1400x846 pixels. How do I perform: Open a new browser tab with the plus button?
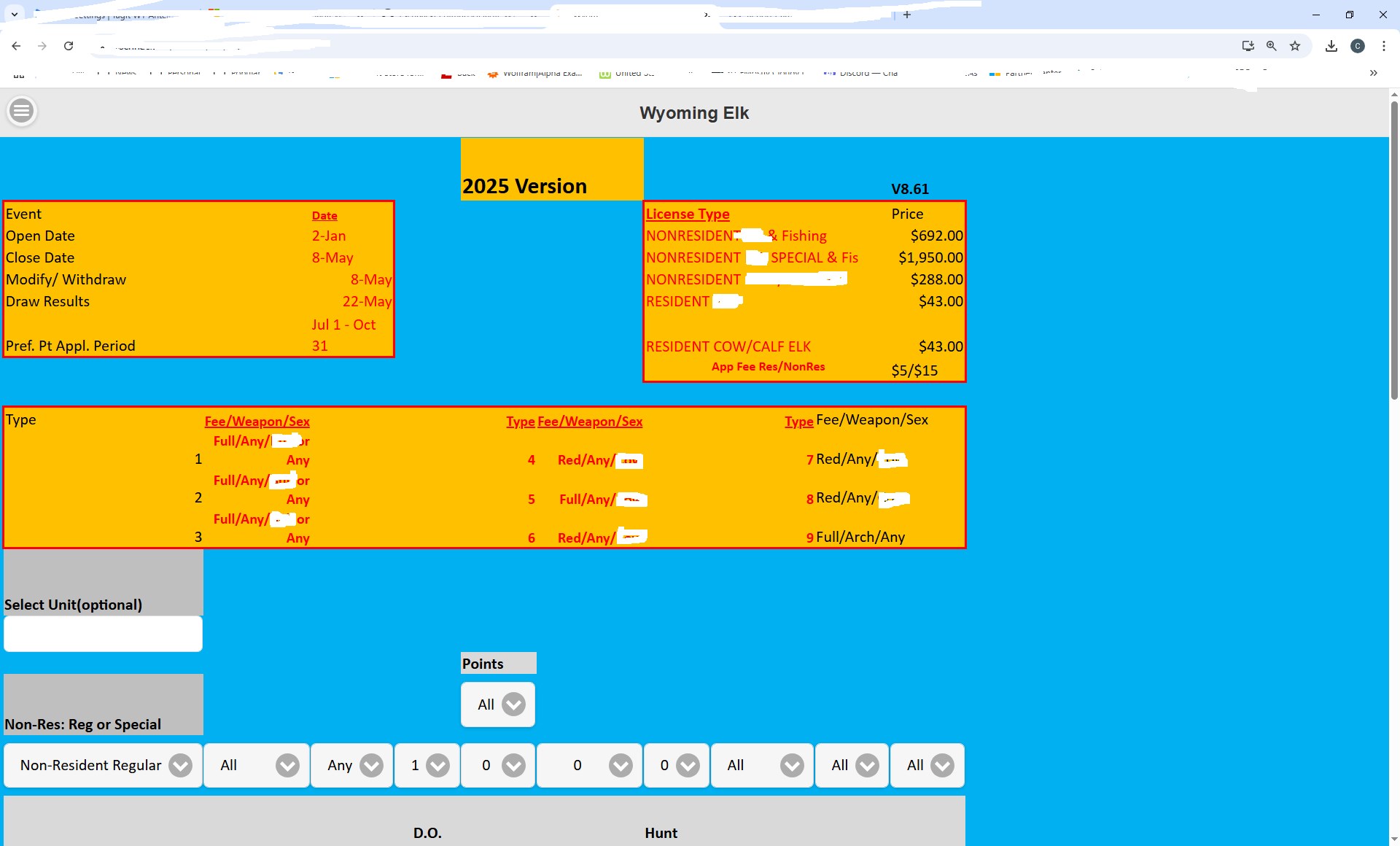coord(907,15)
